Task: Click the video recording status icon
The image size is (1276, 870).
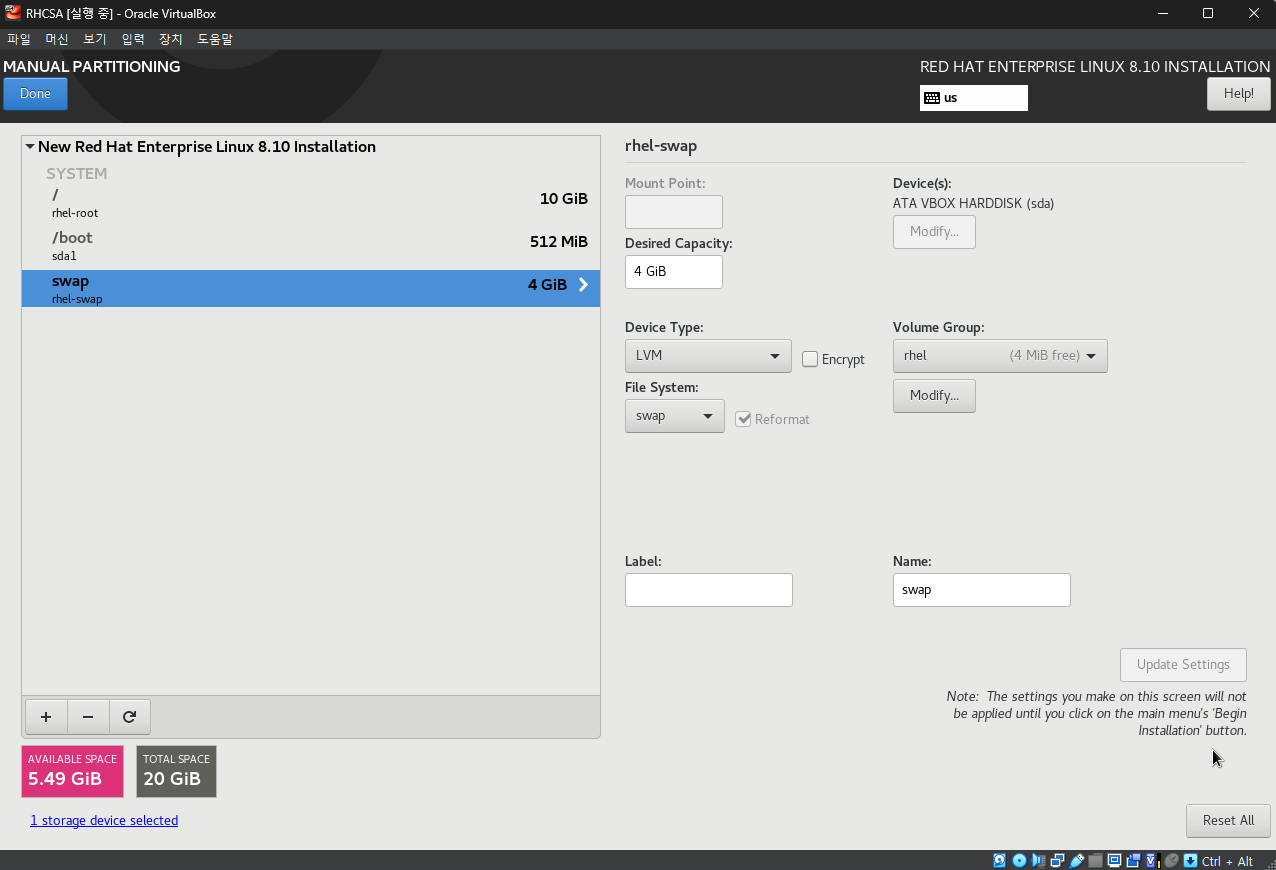Action: pos(1134,861)
